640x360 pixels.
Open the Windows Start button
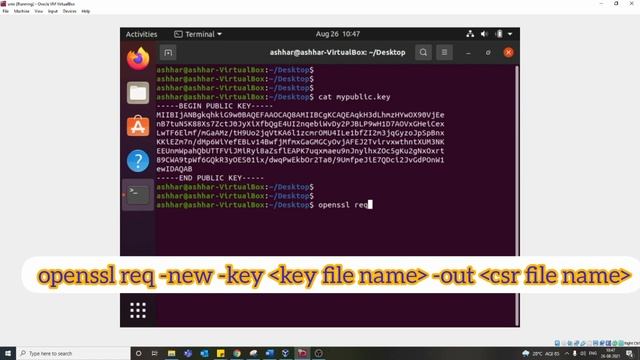point(8,353)
